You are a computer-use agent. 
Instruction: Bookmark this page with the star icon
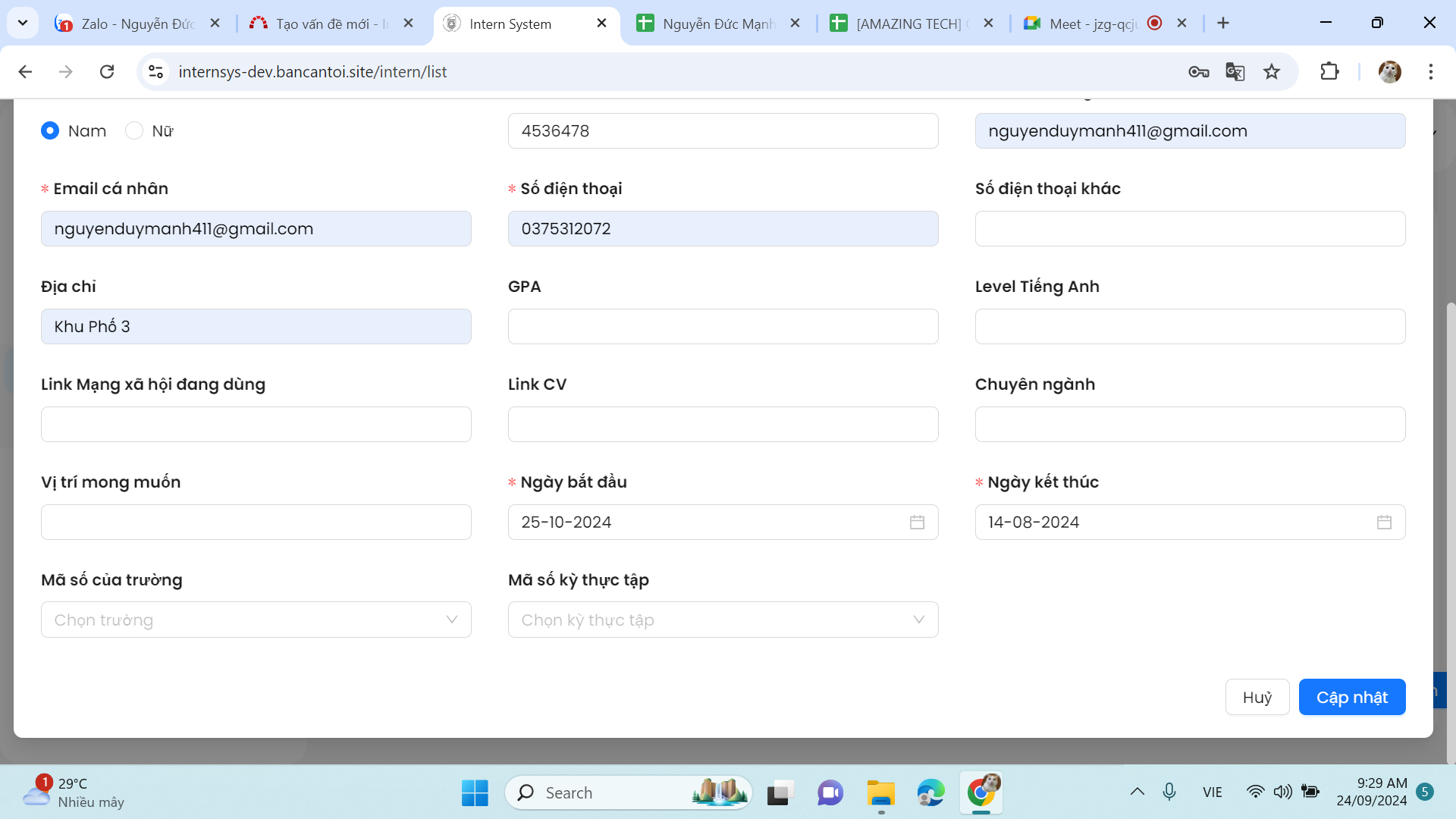[1272, 72]
